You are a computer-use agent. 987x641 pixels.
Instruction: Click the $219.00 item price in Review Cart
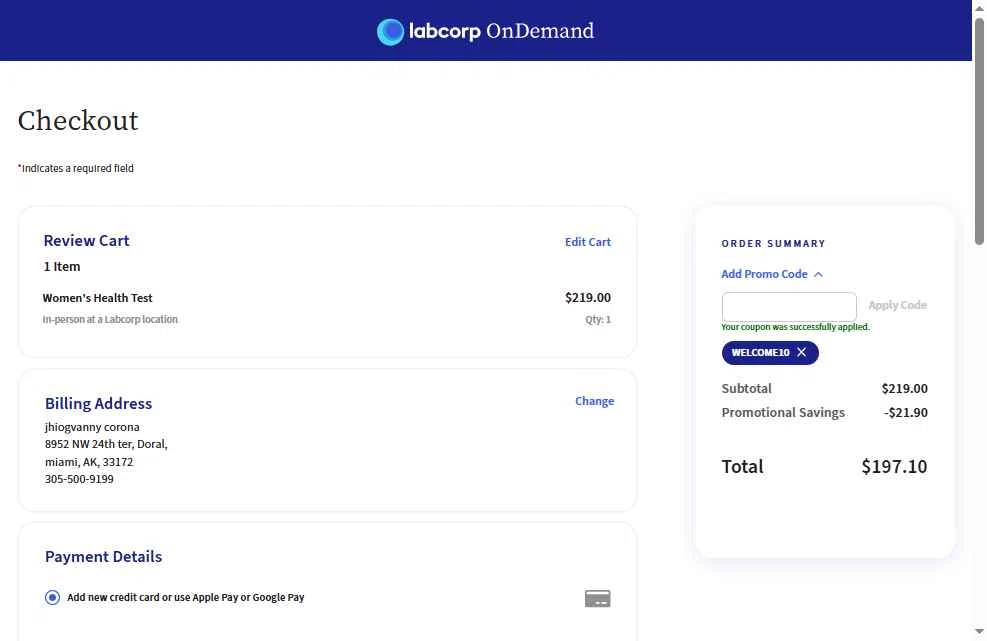588,297
